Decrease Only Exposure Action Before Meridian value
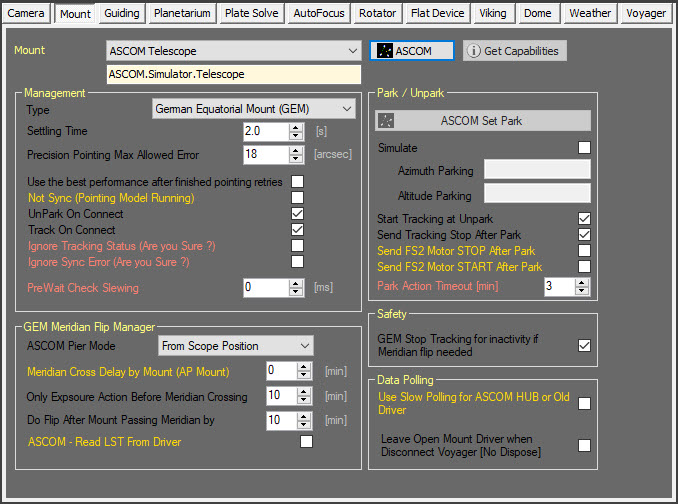The image size is (678, 504). coord(304,399)
